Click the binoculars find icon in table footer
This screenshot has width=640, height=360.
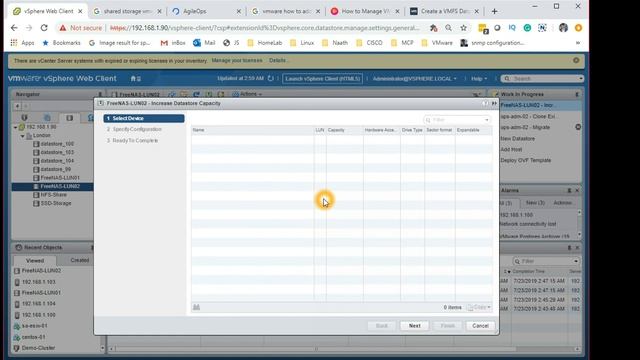click(196, 307)
